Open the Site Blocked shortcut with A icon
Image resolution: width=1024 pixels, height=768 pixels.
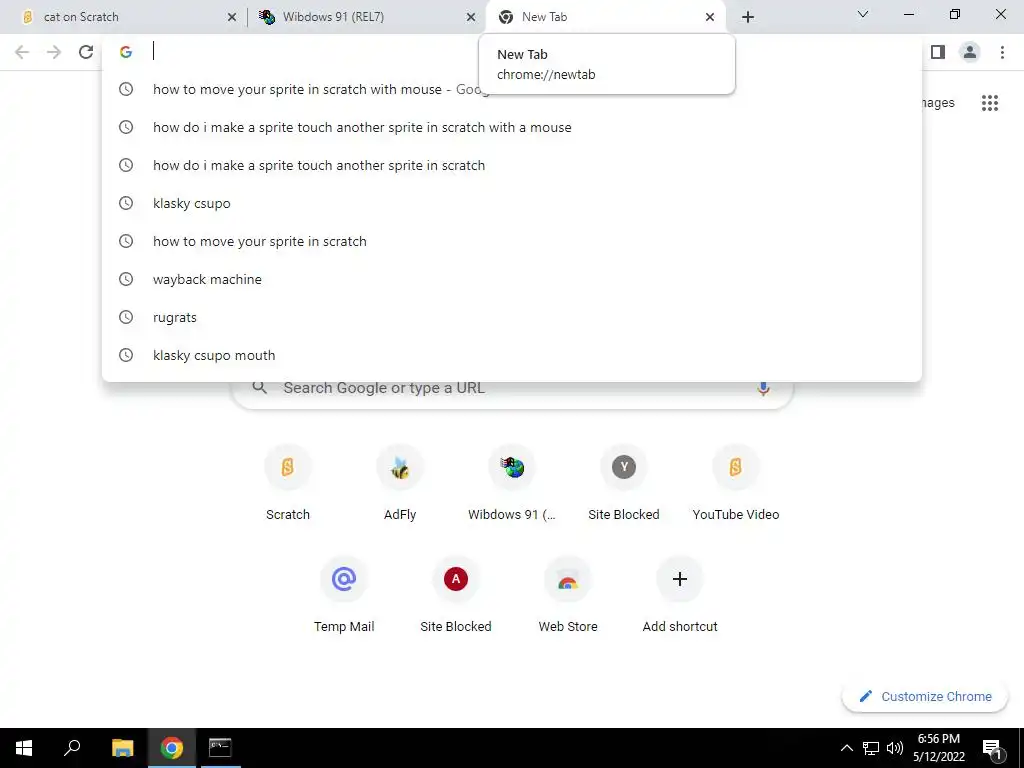tap(456, 596)
